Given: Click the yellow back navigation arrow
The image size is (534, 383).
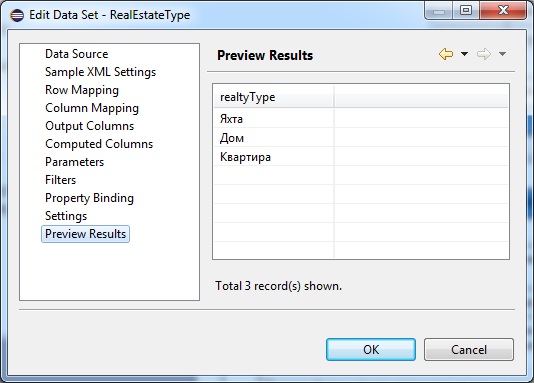Looking at the screenshot, I should coord(446,54).
